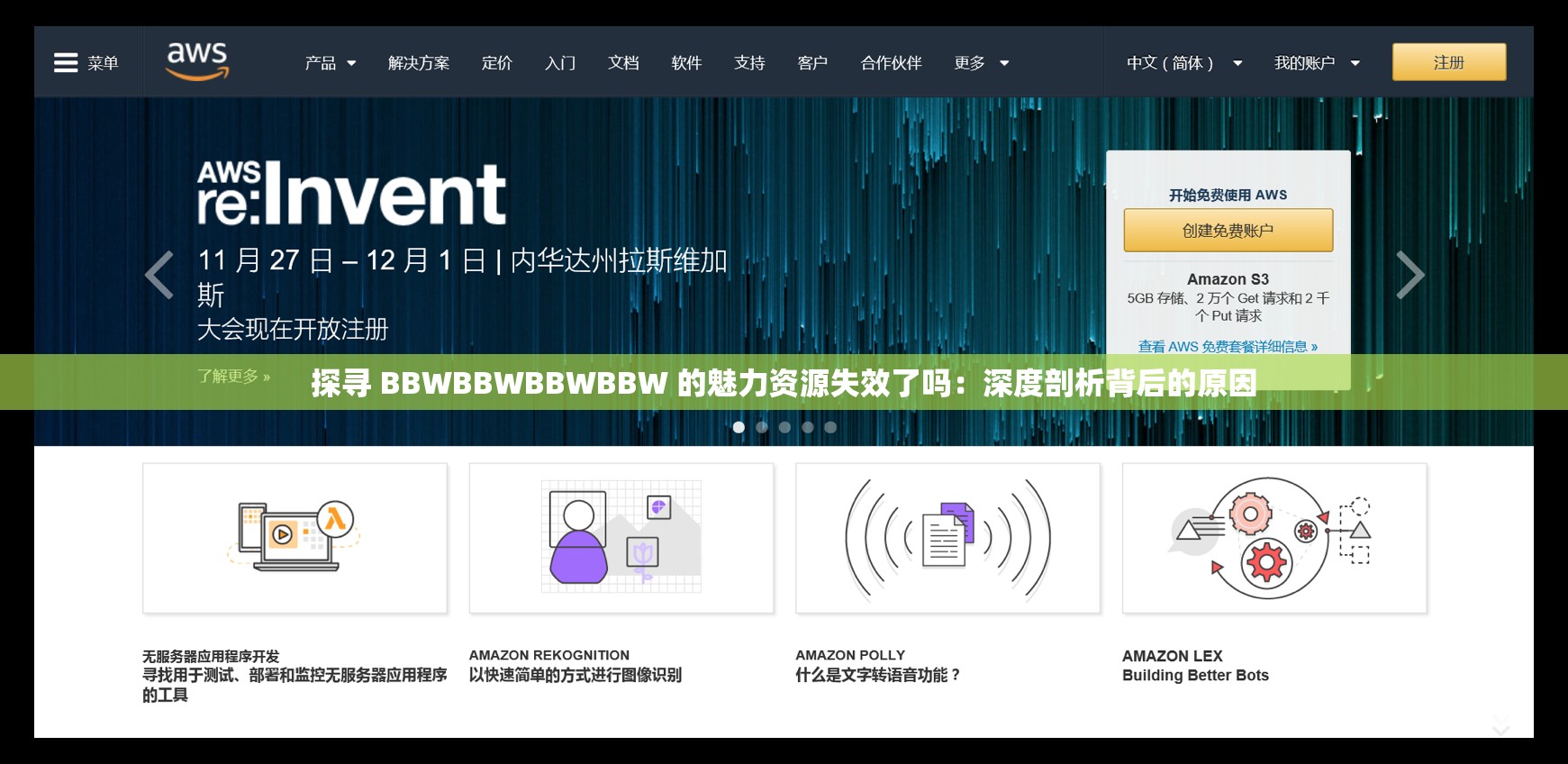Click the 注册 sign-up button
The height and width of the screenshot is (764, 1568).
[x=1449, y=62]
